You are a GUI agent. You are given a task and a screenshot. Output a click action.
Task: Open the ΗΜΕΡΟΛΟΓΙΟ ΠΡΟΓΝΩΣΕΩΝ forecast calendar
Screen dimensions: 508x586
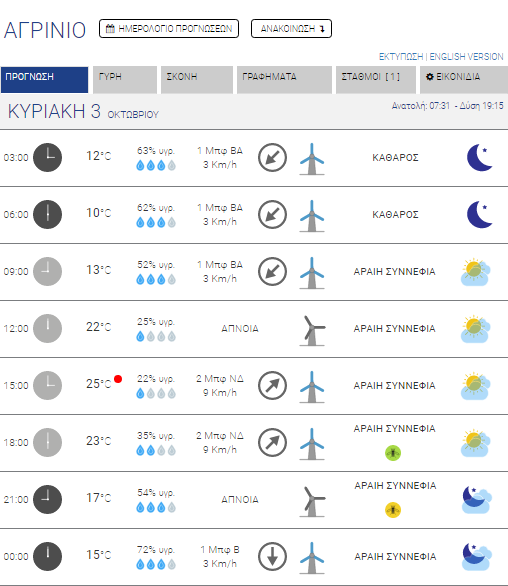[169, 29]
